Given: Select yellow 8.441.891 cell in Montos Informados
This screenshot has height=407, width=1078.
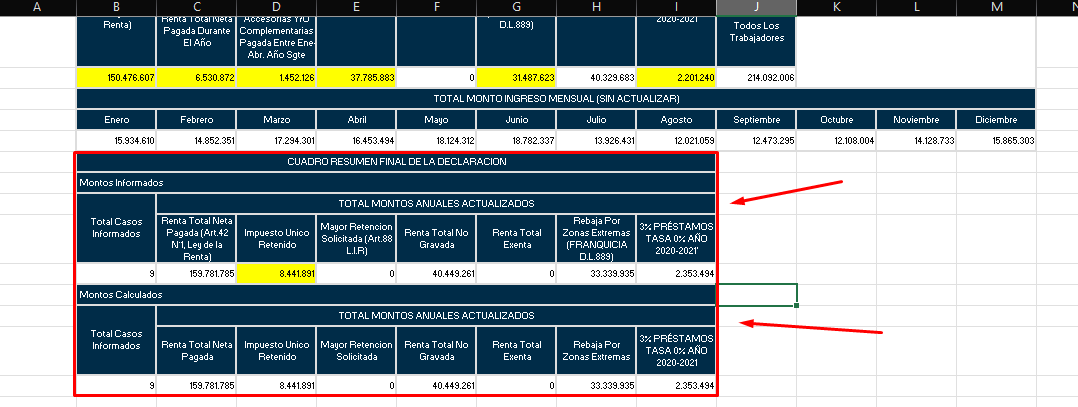Looking at the screenshot, I should point(276,273).
